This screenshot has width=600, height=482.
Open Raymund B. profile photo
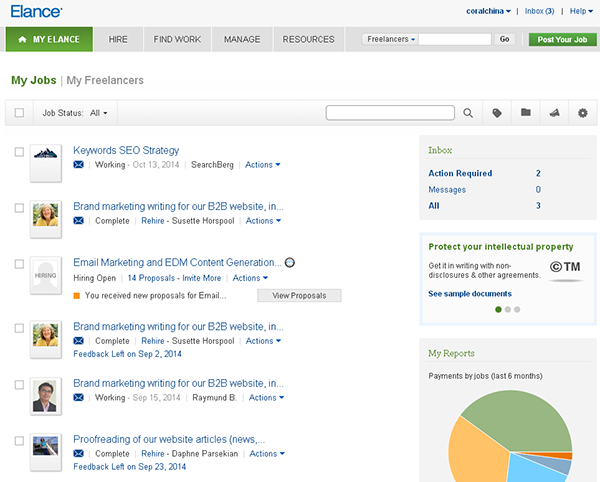(46, 396)
